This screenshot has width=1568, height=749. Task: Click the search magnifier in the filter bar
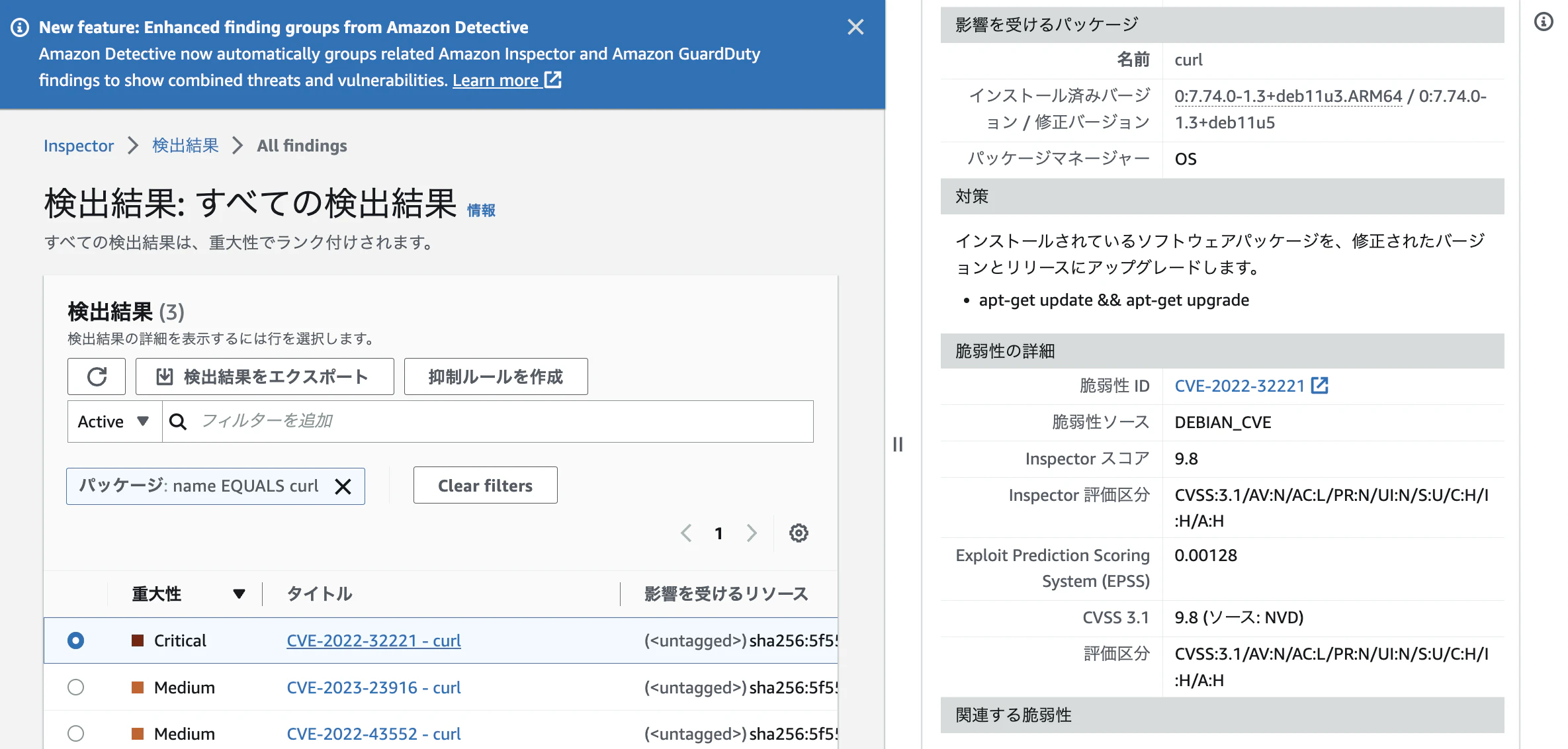[177, 421]
